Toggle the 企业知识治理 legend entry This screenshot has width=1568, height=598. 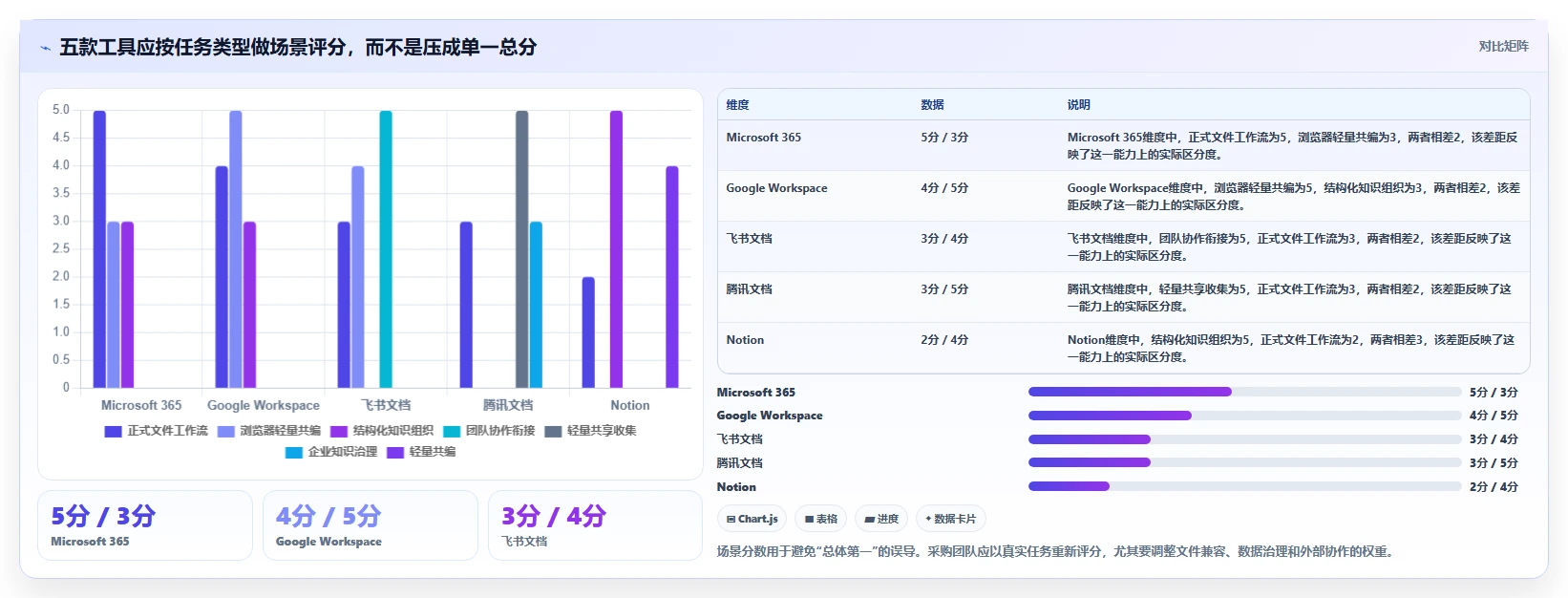331,452
